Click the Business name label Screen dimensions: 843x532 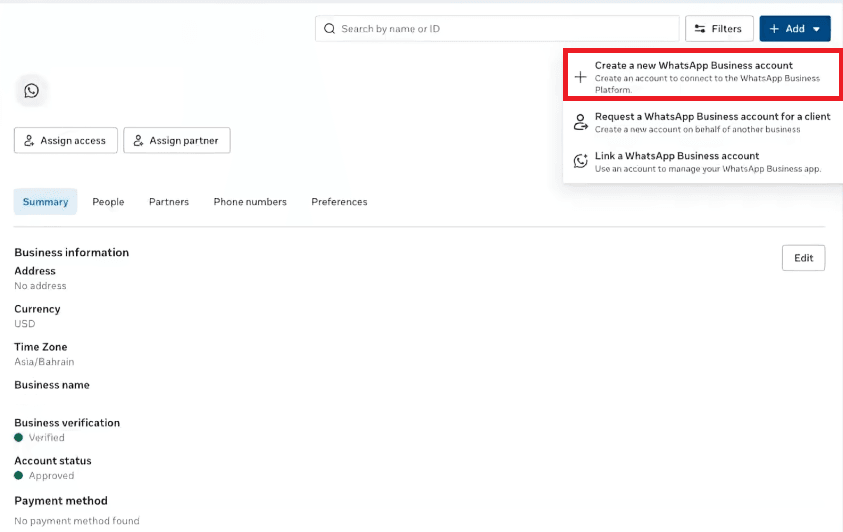[52, 385]
